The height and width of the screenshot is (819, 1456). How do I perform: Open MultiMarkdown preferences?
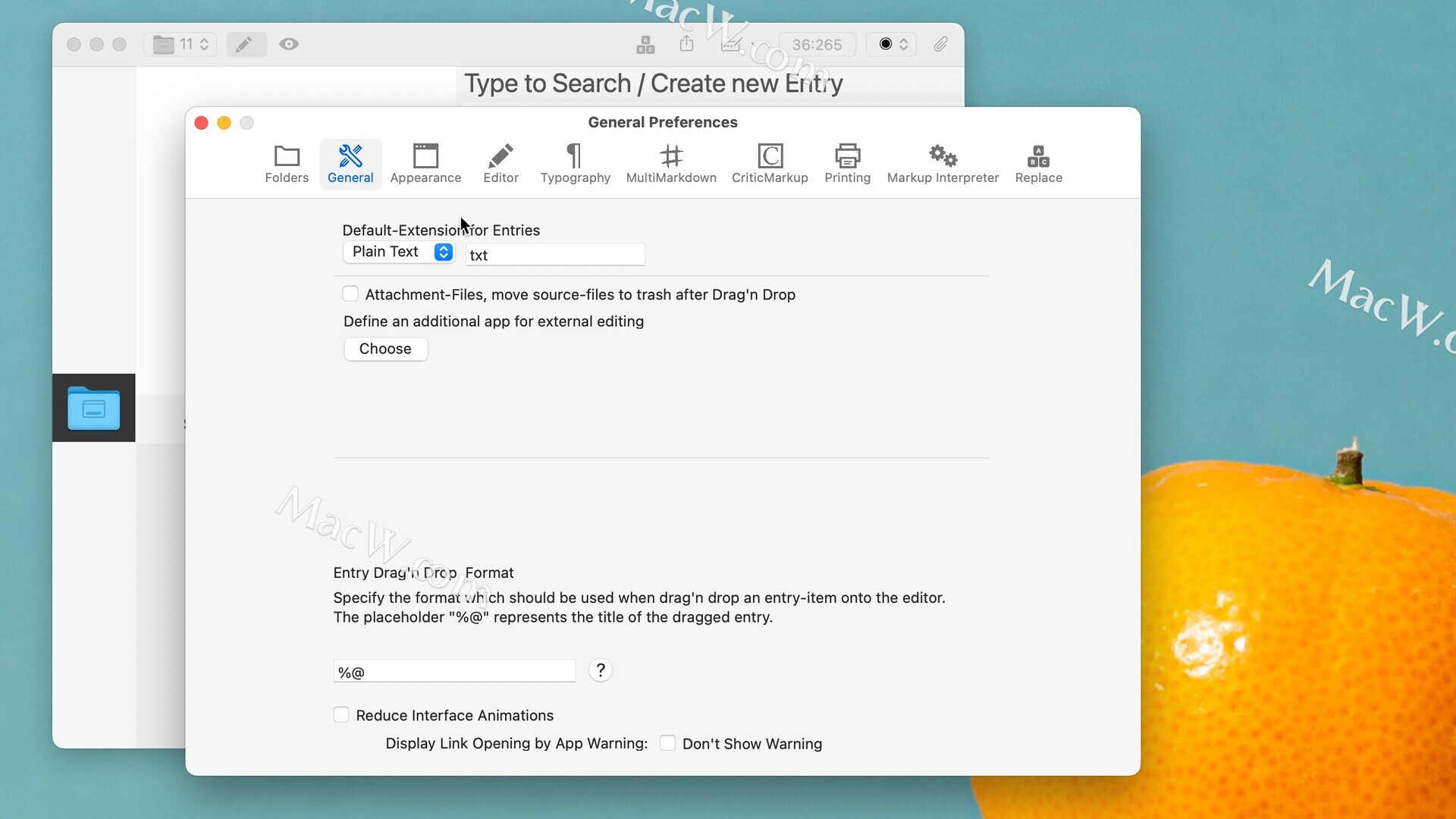[x=671, y=164]
